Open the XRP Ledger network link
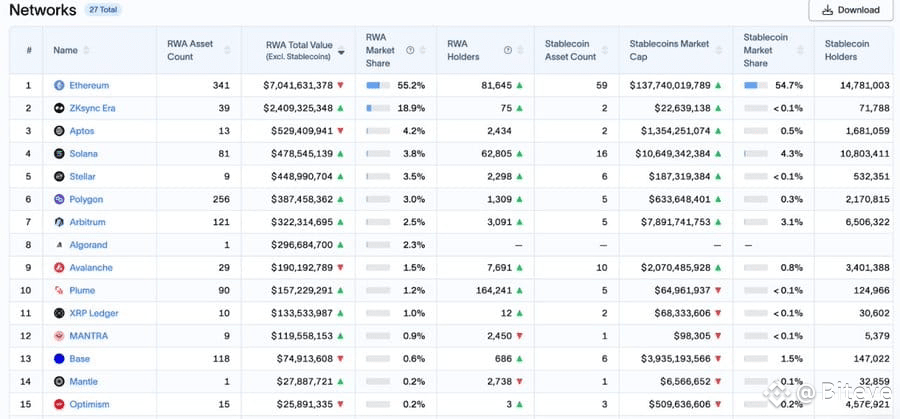Image resolution: width=900 pixels, height=419 pixels. (x=94, y=313)
